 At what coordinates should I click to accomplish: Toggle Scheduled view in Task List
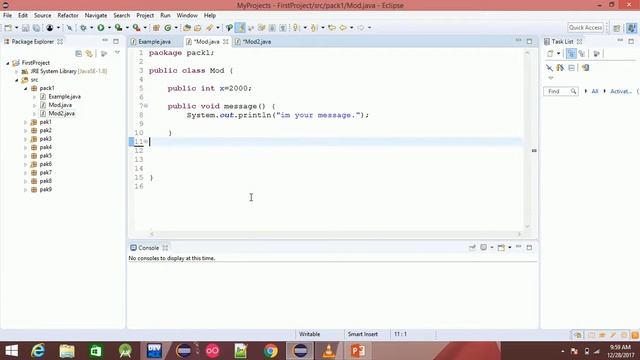click(x=582, y=53)
